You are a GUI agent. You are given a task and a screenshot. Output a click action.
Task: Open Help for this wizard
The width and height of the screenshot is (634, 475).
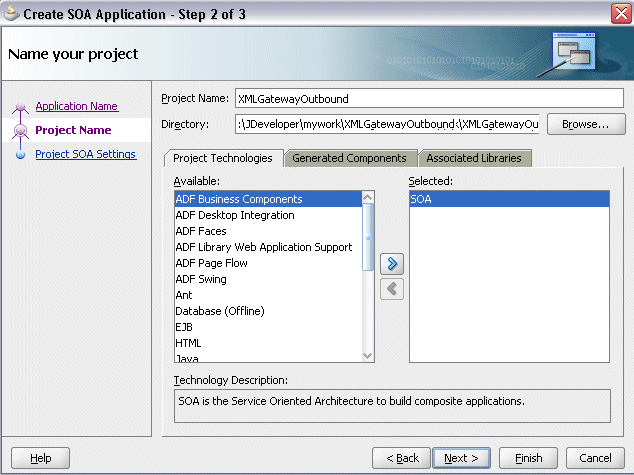point(40,458)
